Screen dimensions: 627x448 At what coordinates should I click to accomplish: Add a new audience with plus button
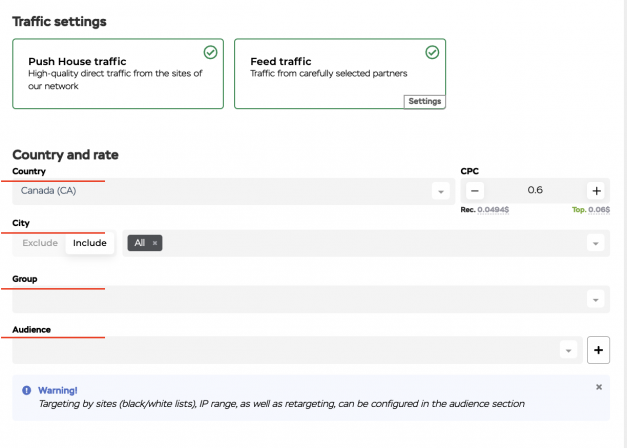click(x=598, y=350)
